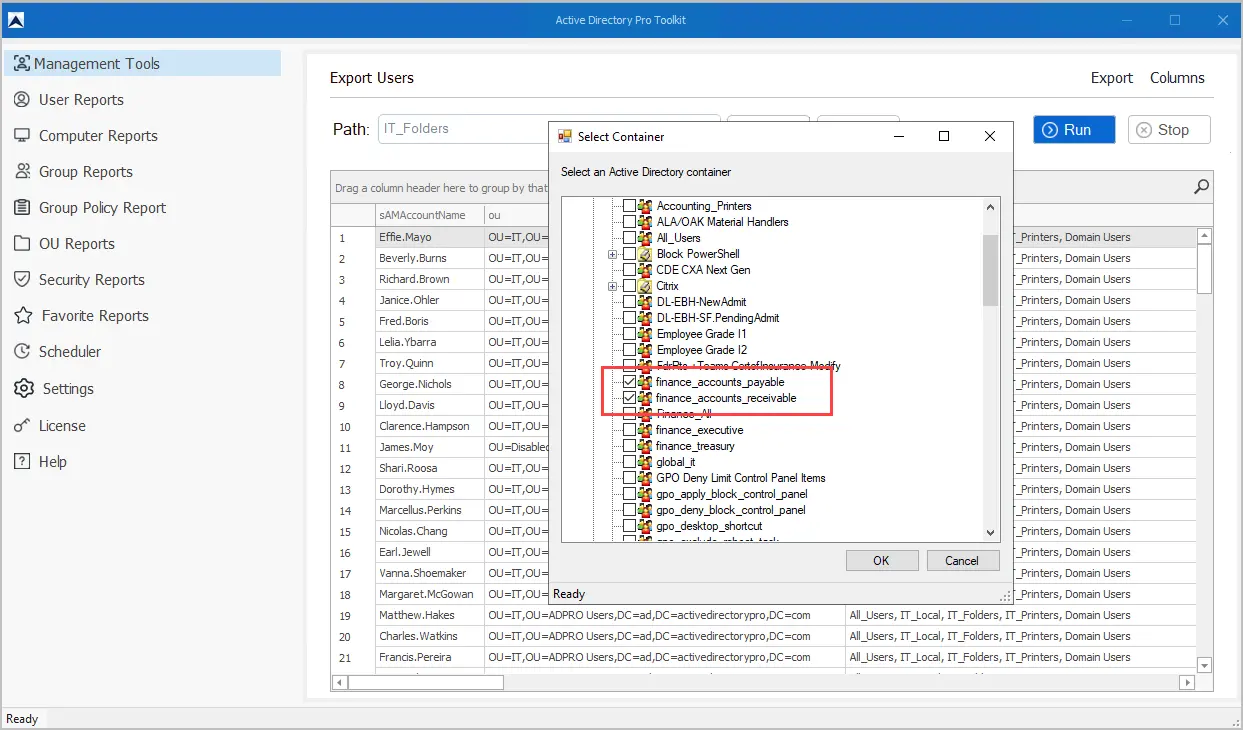This screenshot has height=730, width=1243.
Task: Expand the Block PowerShell node
Action: tap(612, 254)
